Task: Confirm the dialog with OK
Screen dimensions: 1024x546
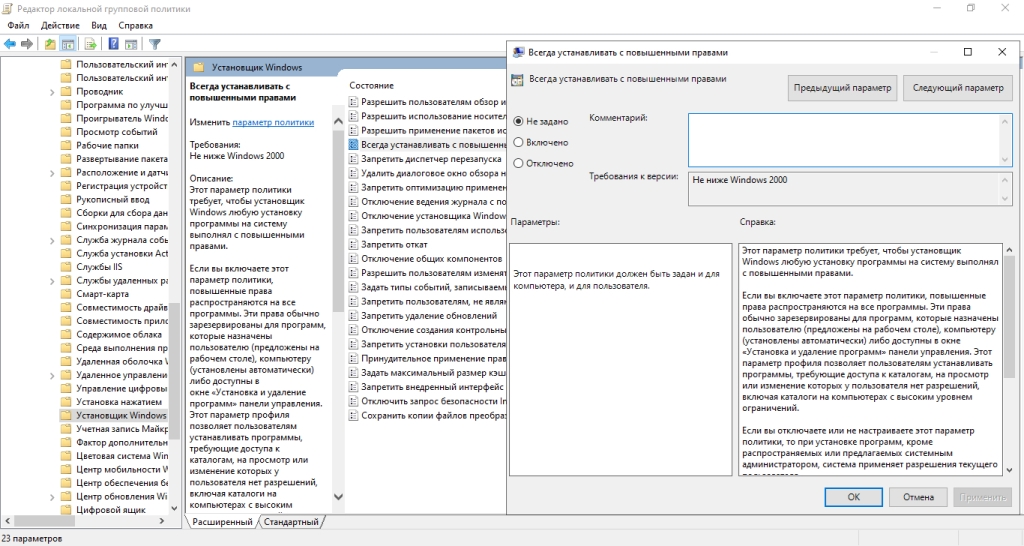Action: coord(853,497)
